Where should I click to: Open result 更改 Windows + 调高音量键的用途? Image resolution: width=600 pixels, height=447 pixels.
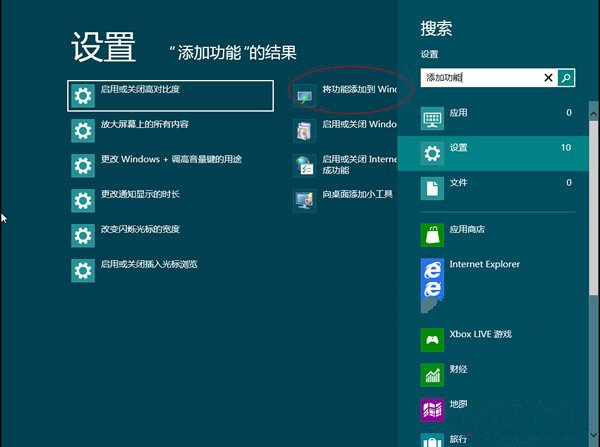point(171,159)
